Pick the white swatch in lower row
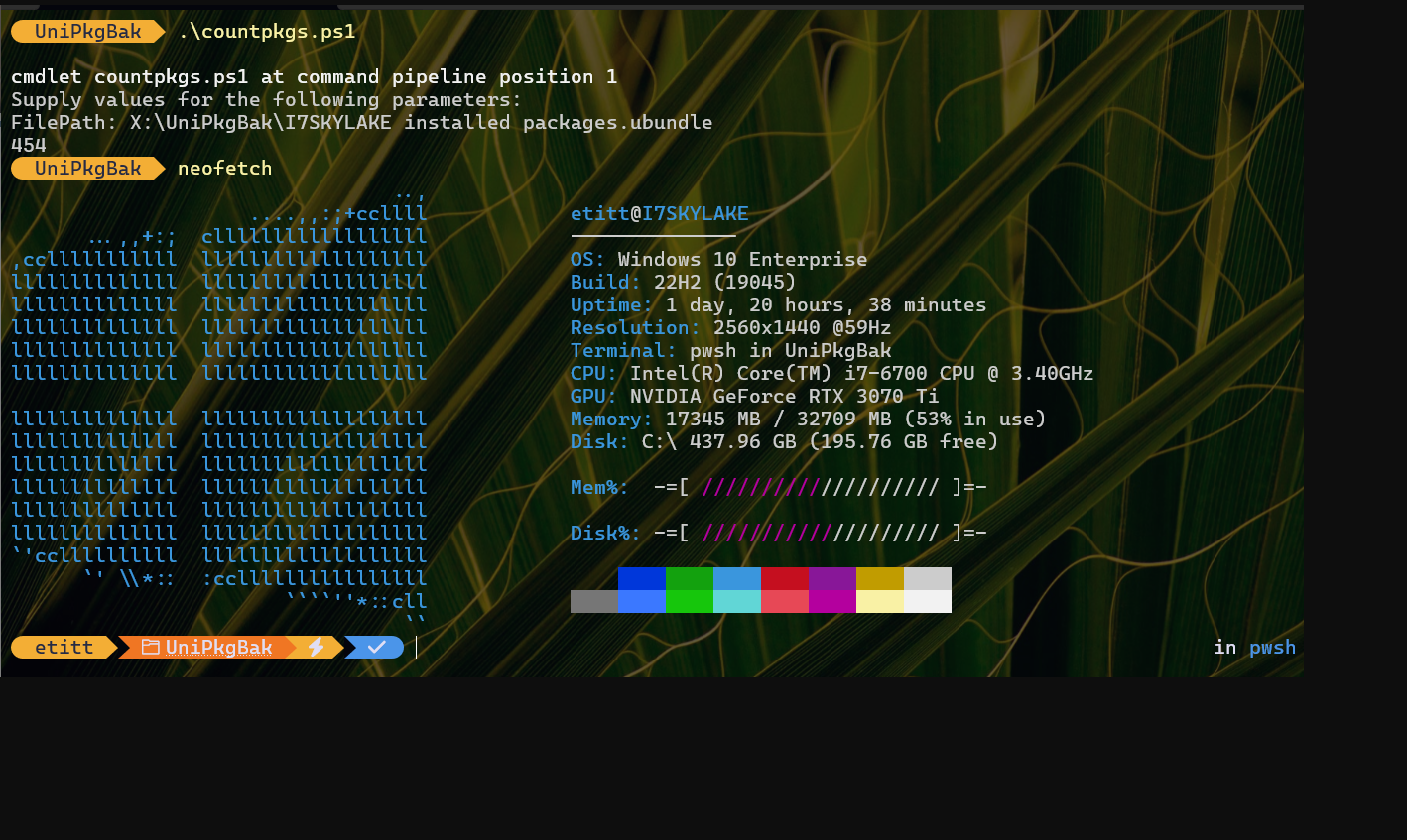 [928, 601]
